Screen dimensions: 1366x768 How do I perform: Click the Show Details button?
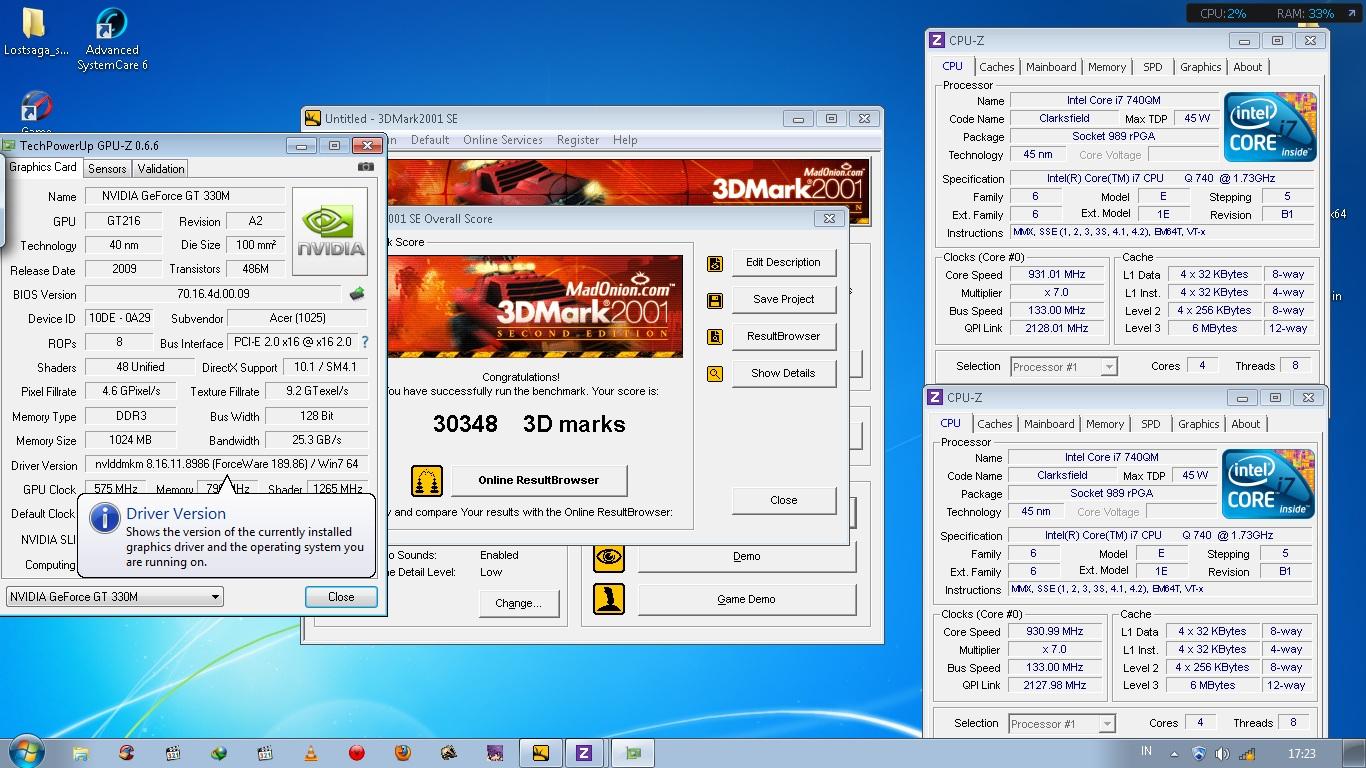pos(783,373)
